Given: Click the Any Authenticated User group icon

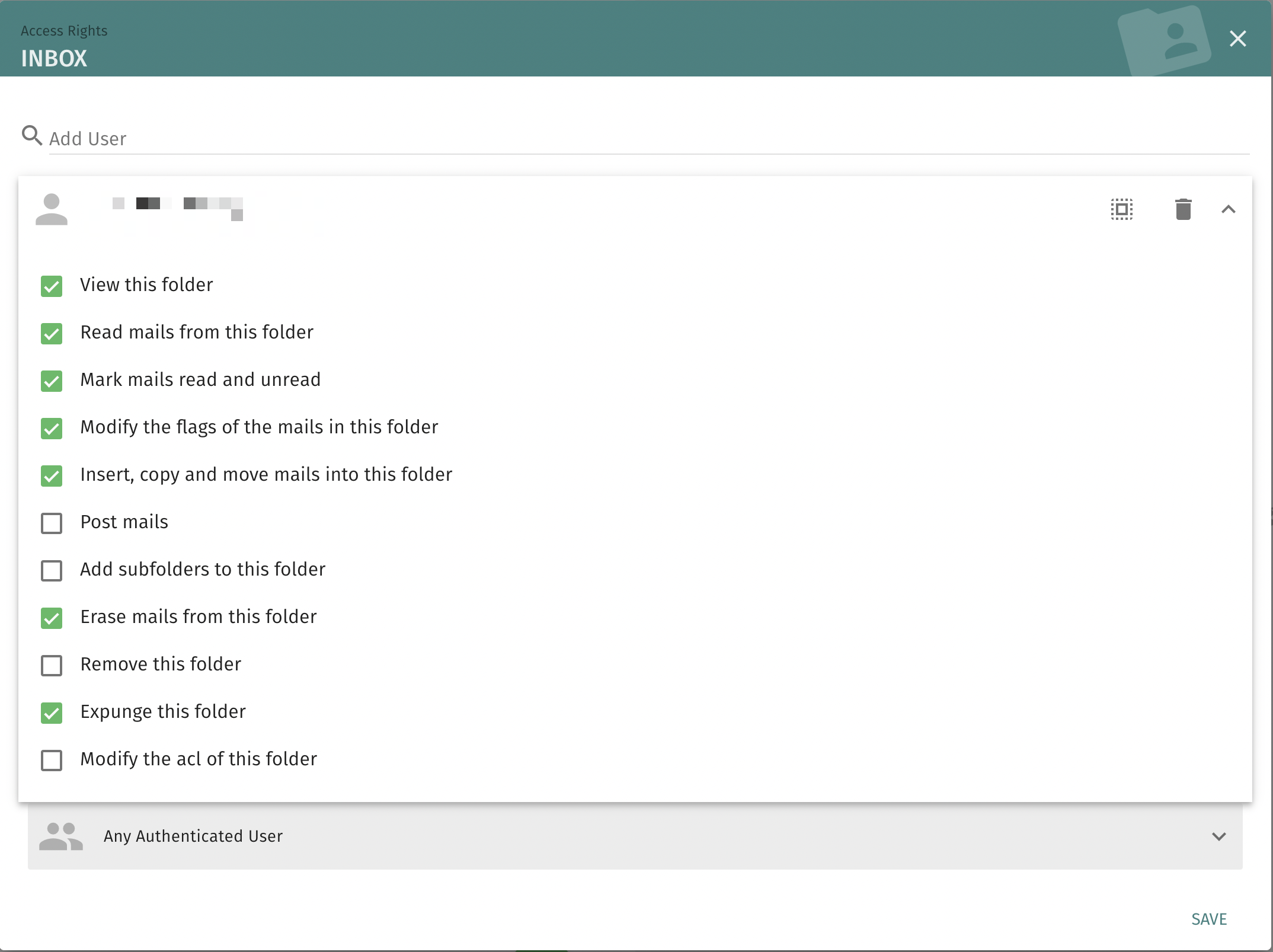Looking at the screenshot, I should tap(60, 836).
